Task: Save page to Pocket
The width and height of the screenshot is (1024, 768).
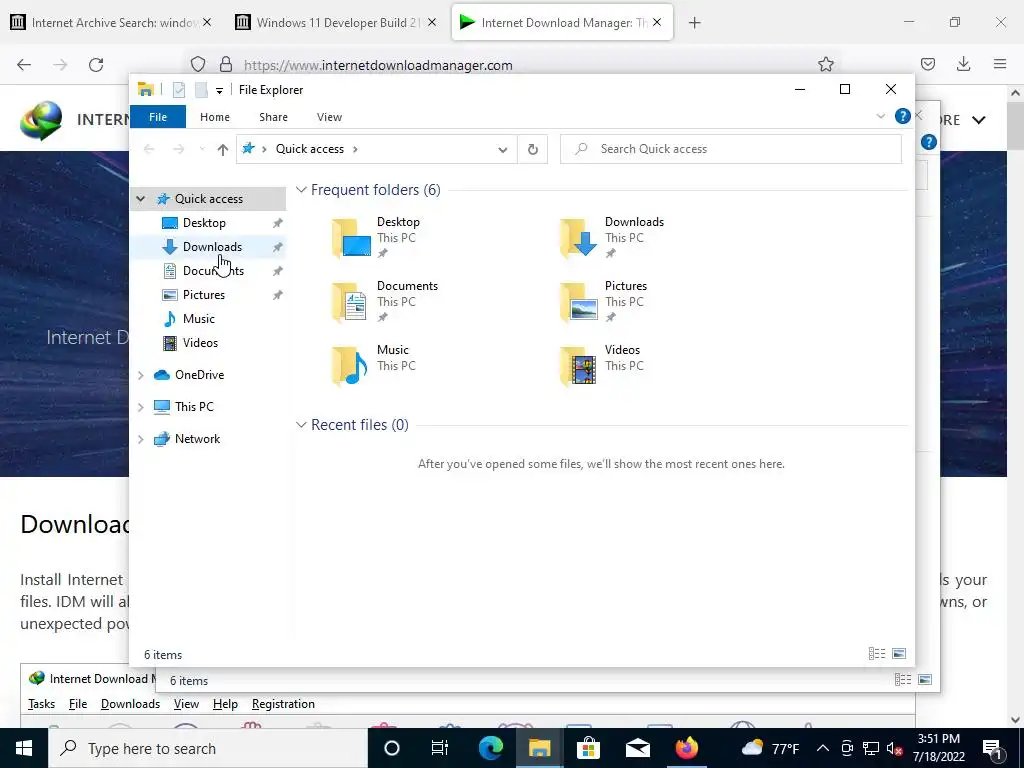Action: tap(927, 64)
